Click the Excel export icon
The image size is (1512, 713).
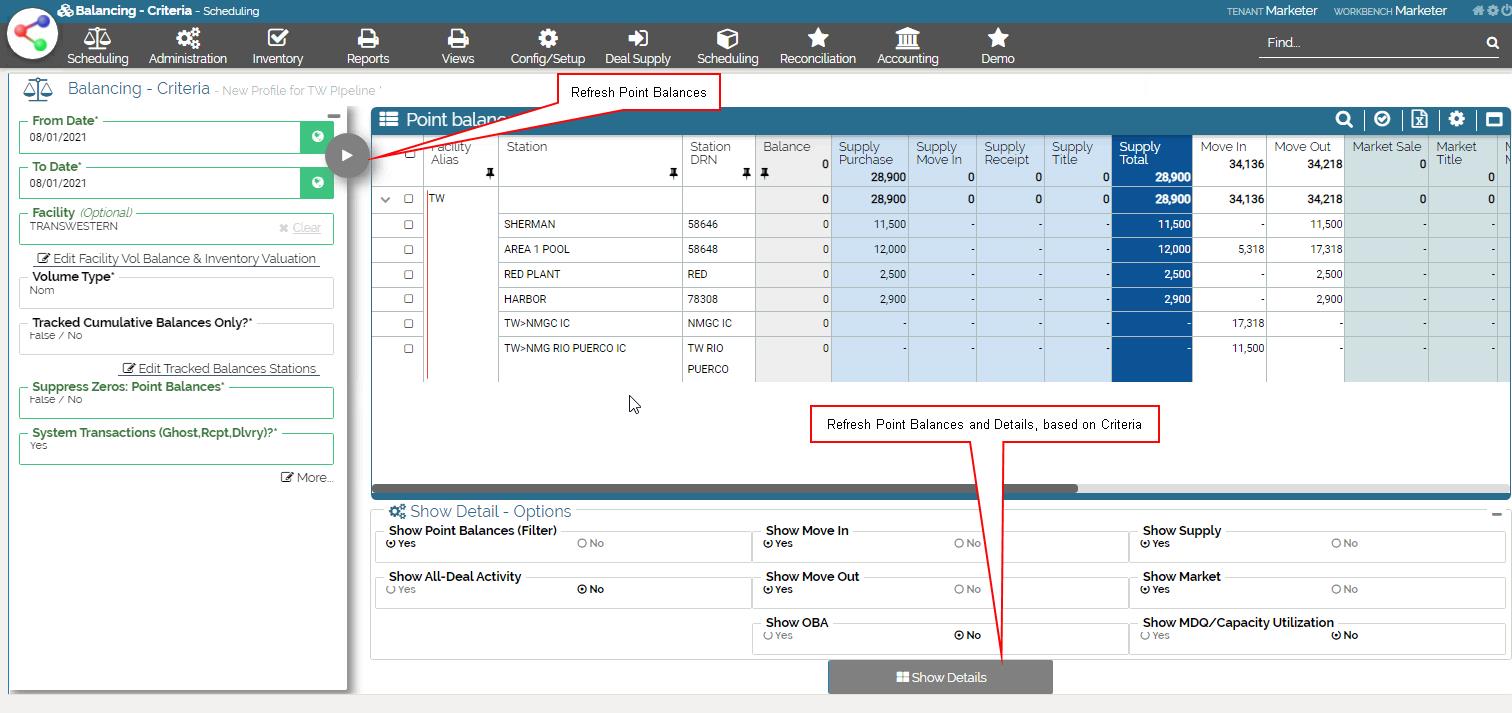click(1419, 120)
